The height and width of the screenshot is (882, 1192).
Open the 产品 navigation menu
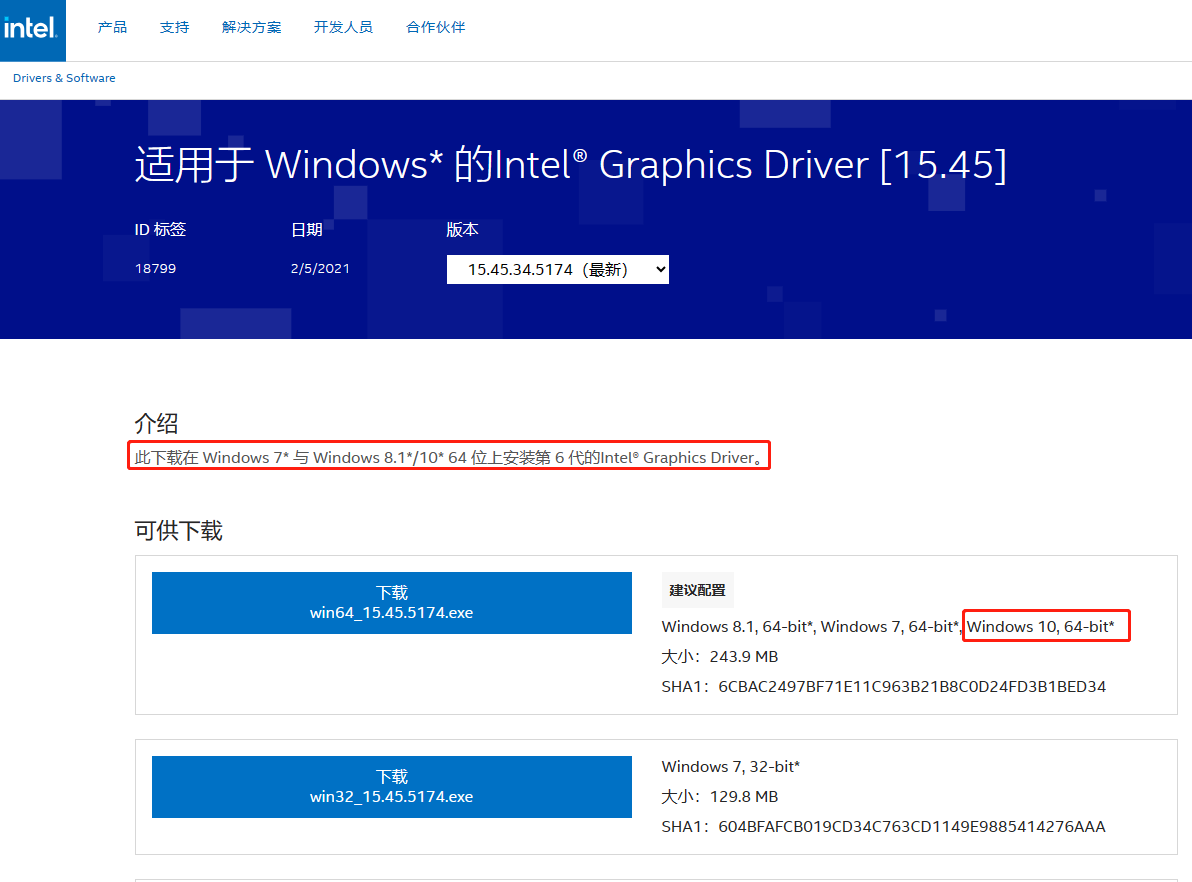(x=111, y=27)
